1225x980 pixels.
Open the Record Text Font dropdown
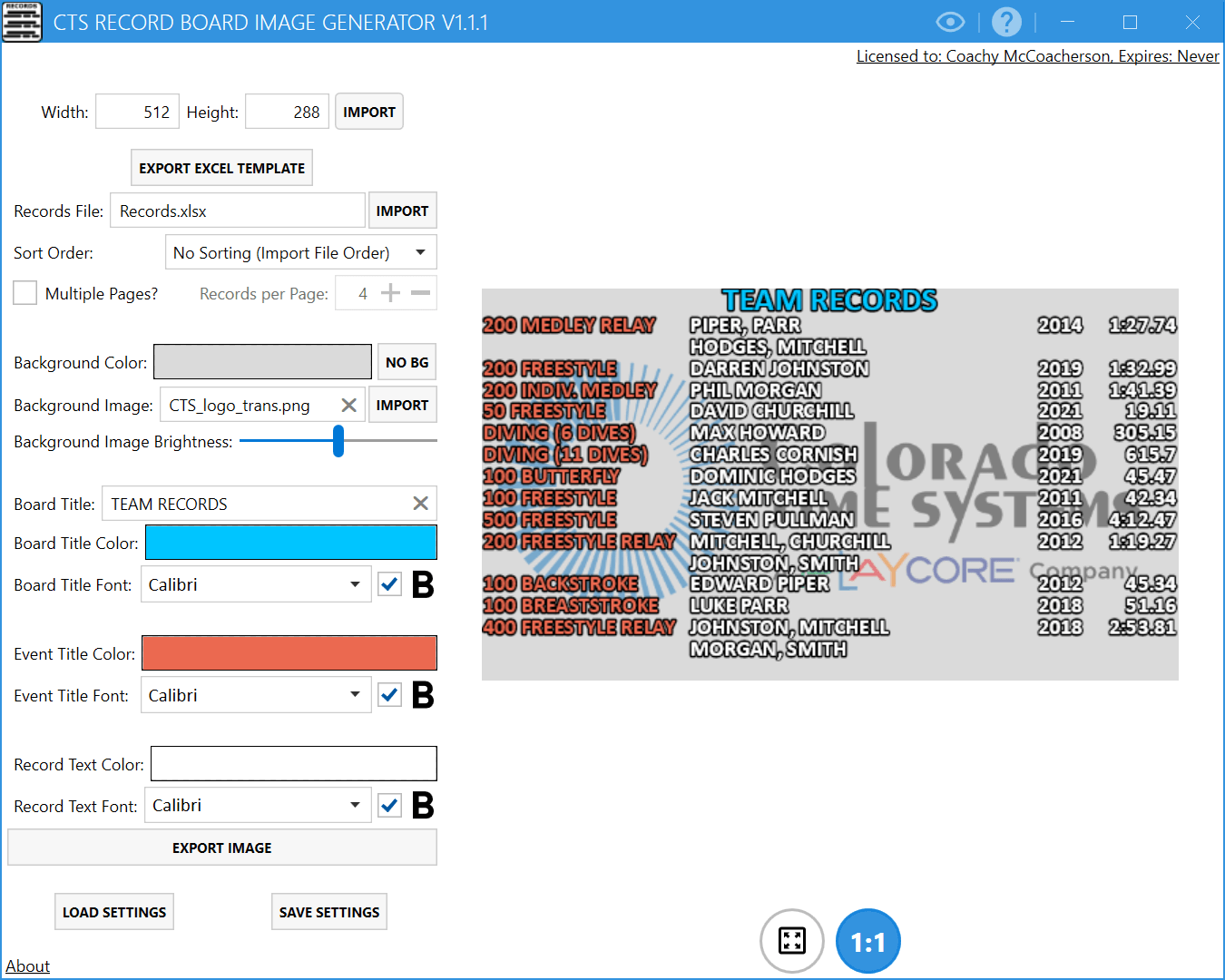(x=356, y=805)
